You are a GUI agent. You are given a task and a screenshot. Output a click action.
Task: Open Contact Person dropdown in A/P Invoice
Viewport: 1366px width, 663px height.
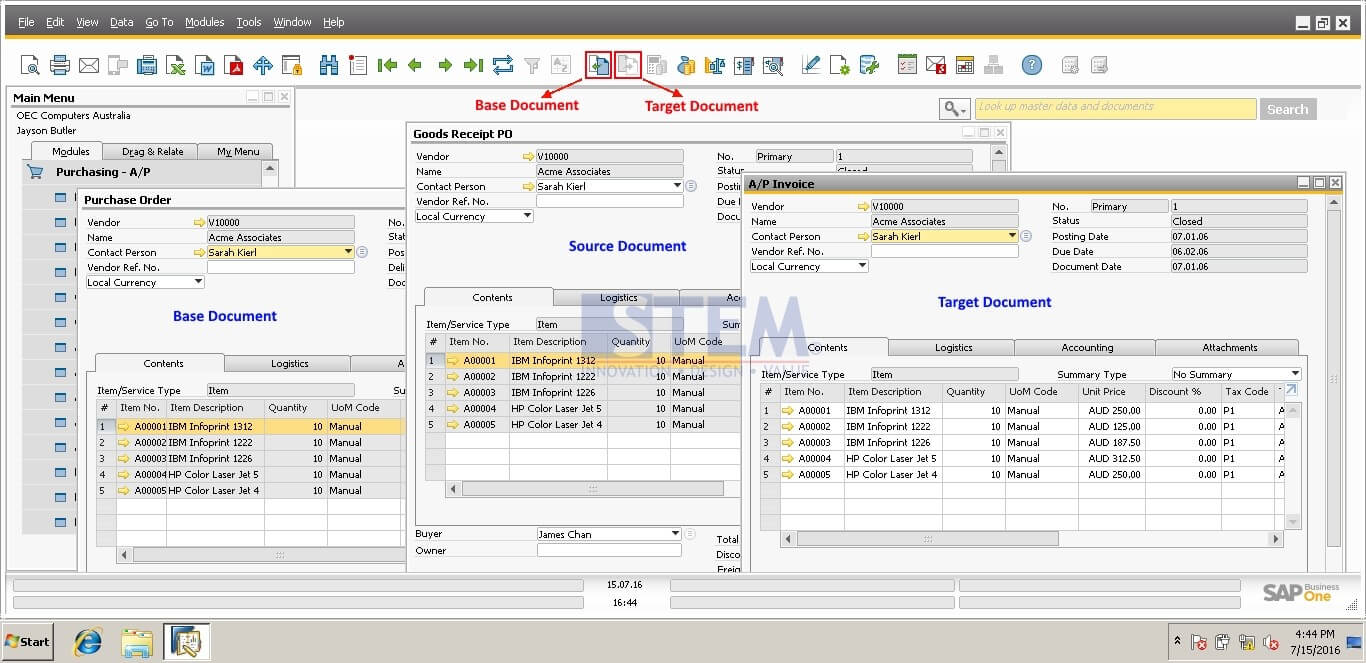pos(1012,237)
